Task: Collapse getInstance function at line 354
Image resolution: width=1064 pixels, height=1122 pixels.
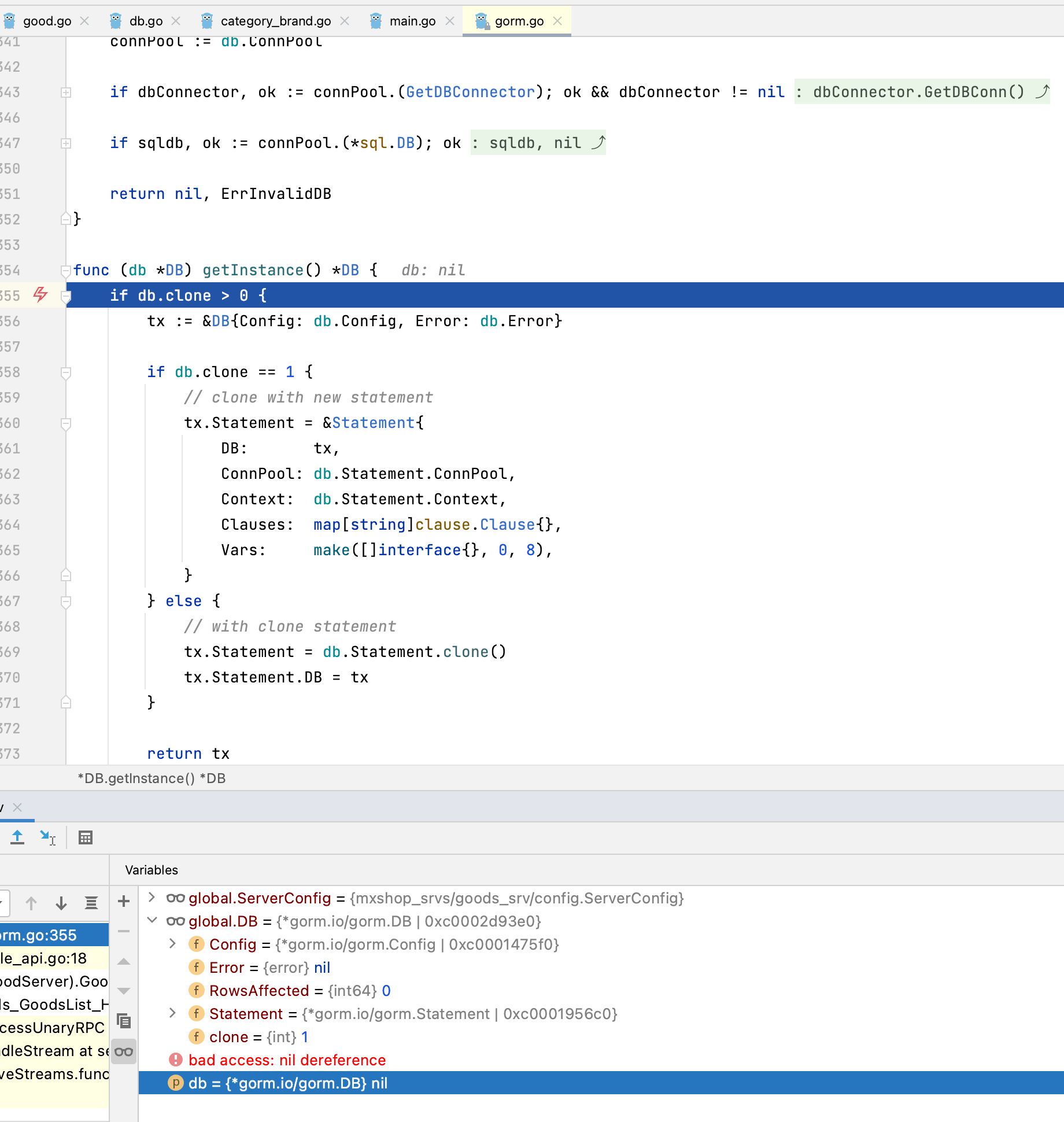Action: (x=66, y=271)
